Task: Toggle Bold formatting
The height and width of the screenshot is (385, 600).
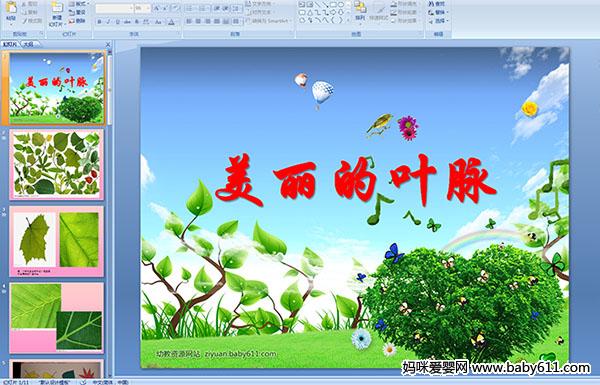Action: coord(99,22)
